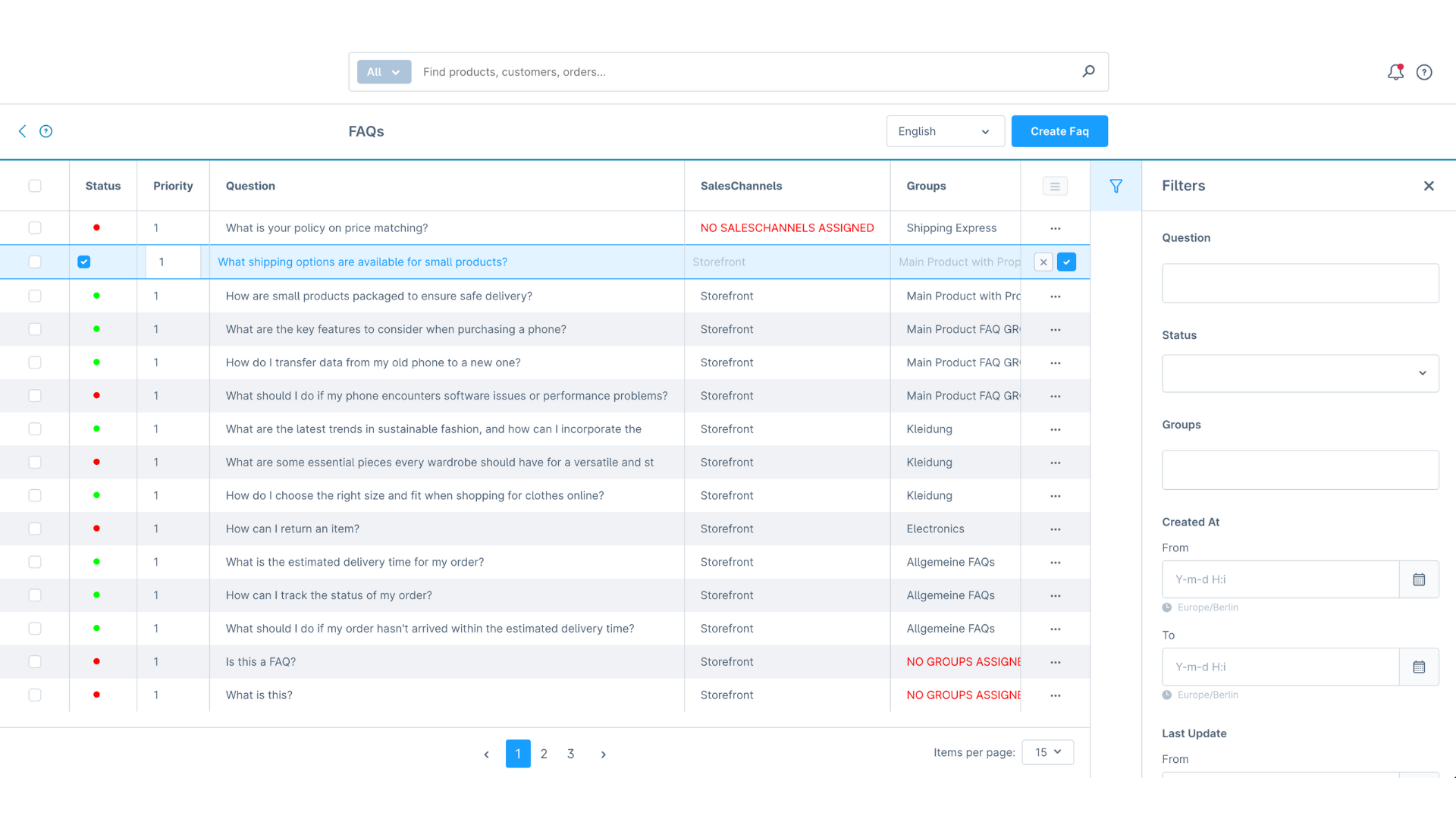Screen dimensions: 1456x819
Task: Expand the Status filter dropdown
Action: (x=1300, y=373)
